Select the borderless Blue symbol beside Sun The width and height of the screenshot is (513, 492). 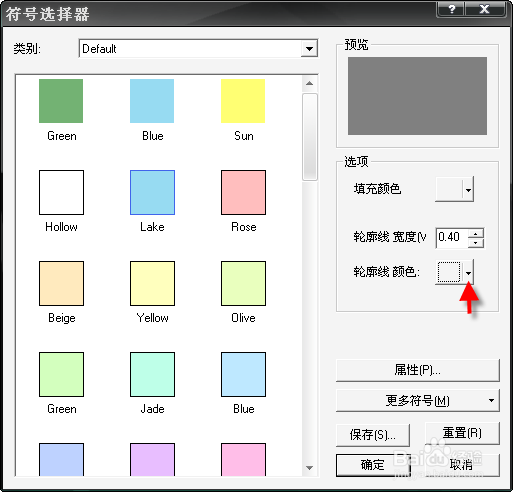pyautogui.click(x=152, y=101)
